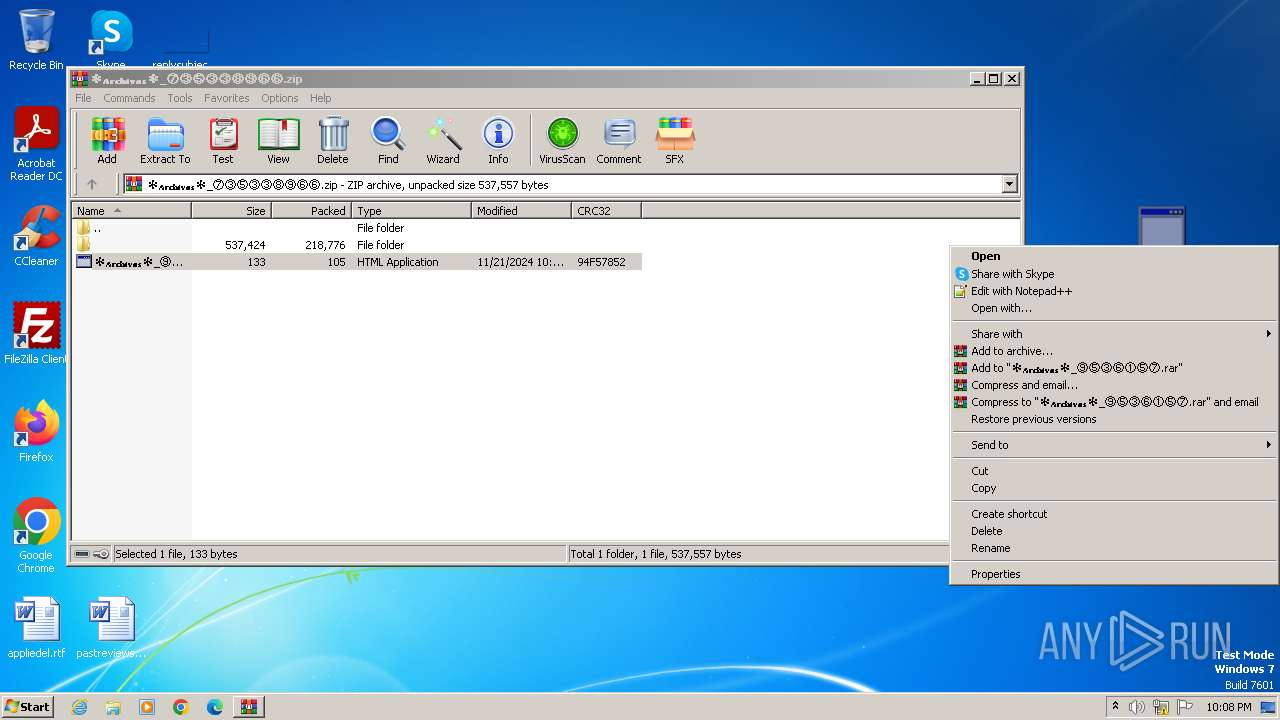
Task: Show hidden tray icons arrow
Action: click(x=1115, y=707)
